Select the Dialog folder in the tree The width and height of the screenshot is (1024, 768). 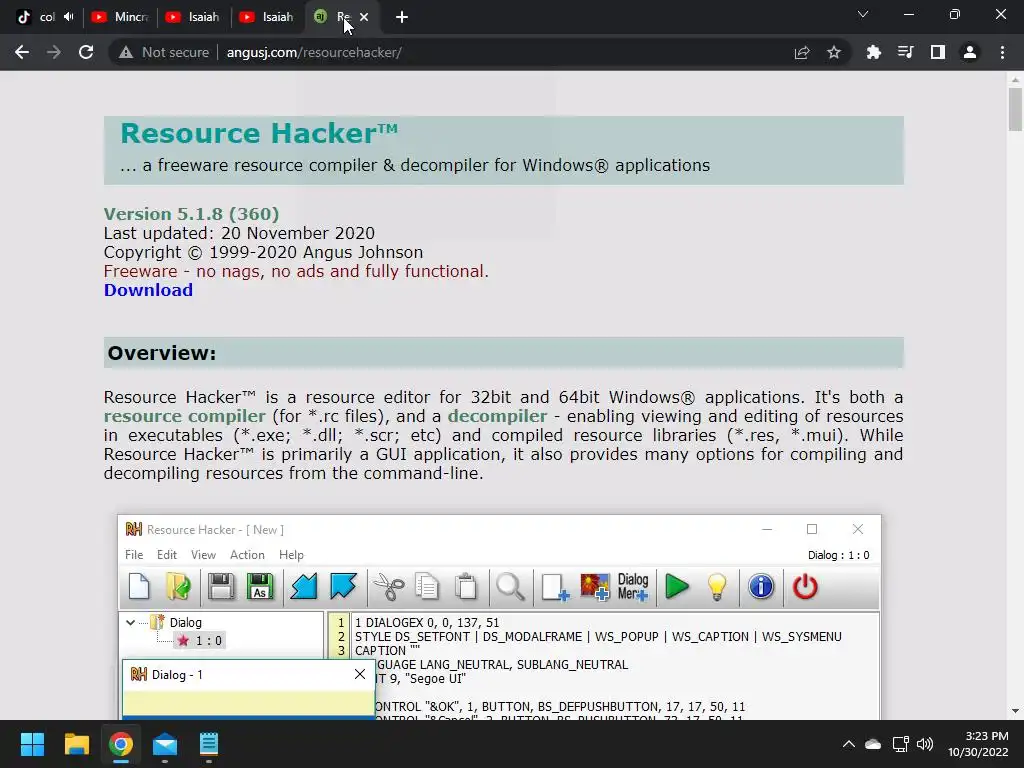click(x=177, y=622)
